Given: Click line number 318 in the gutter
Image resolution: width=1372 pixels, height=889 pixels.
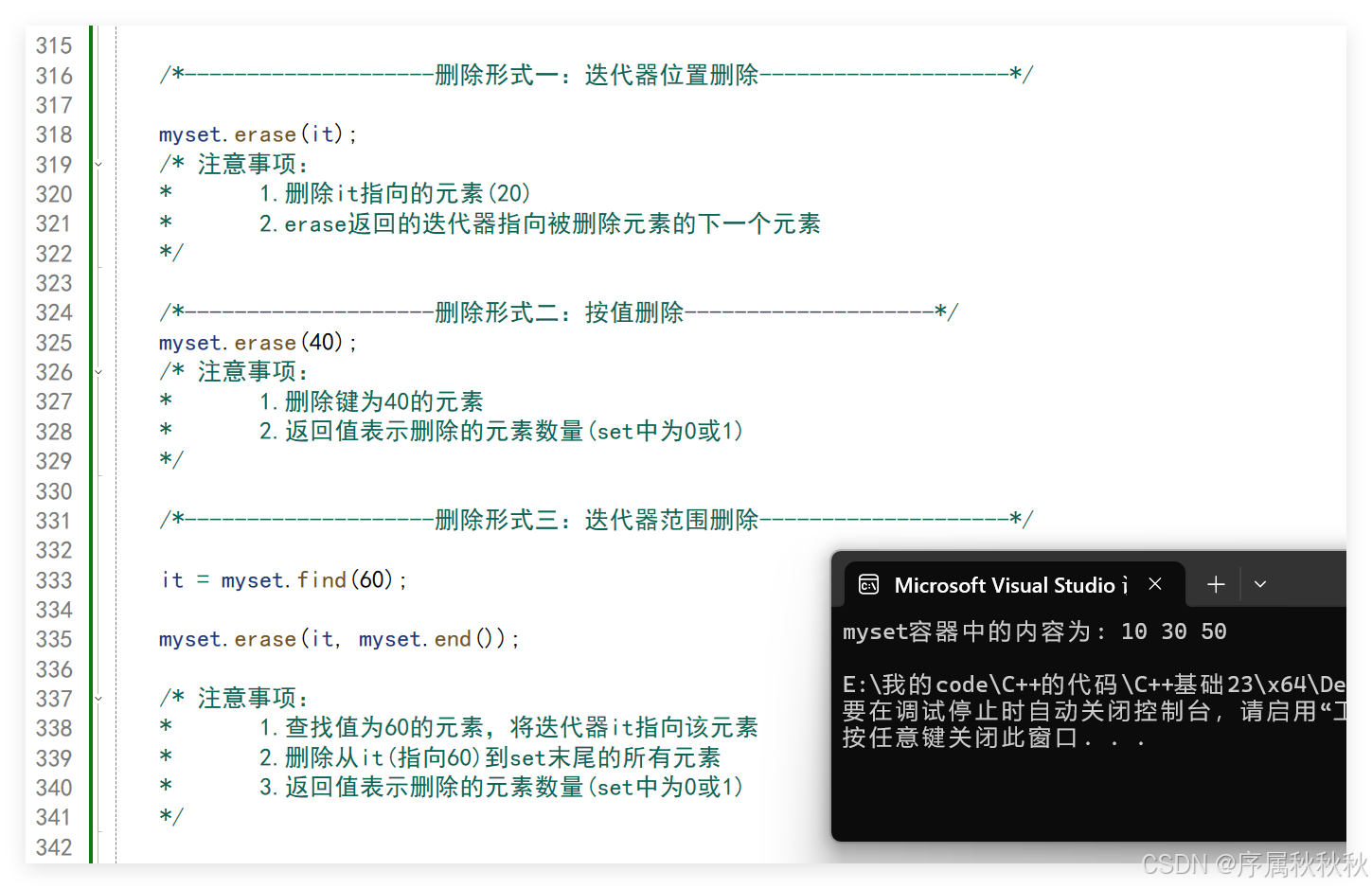Looking at the screenshot, I should (x=54, y=134).
